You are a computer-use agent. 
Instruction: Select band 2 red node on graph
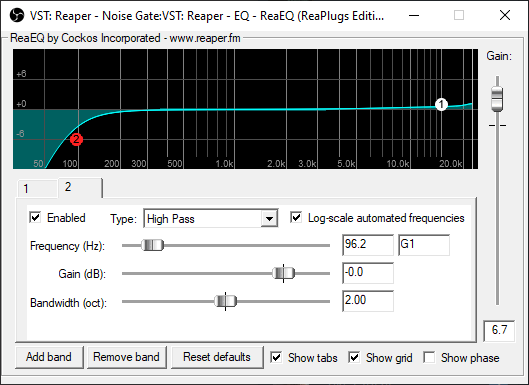coord(76,139)
